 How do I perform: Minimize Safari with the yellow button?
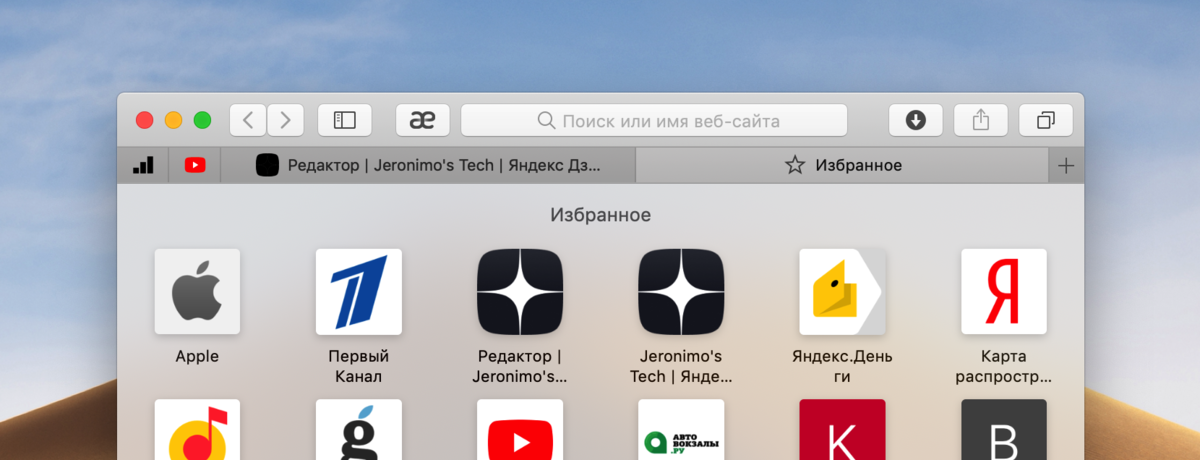[x=174, y=120]
